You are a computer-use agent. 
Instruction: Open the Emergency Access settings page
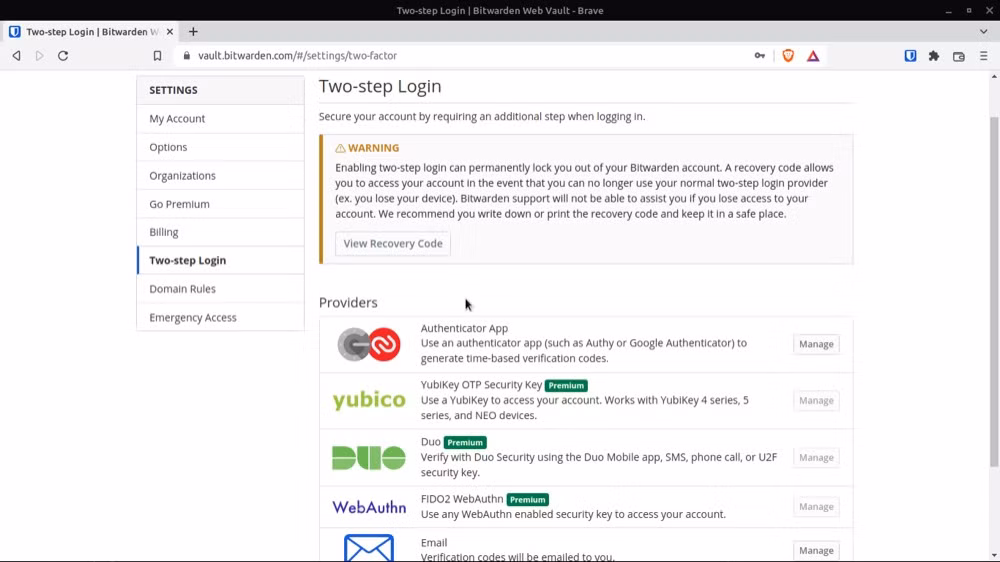pyautogui.click(x=221, y=317)
